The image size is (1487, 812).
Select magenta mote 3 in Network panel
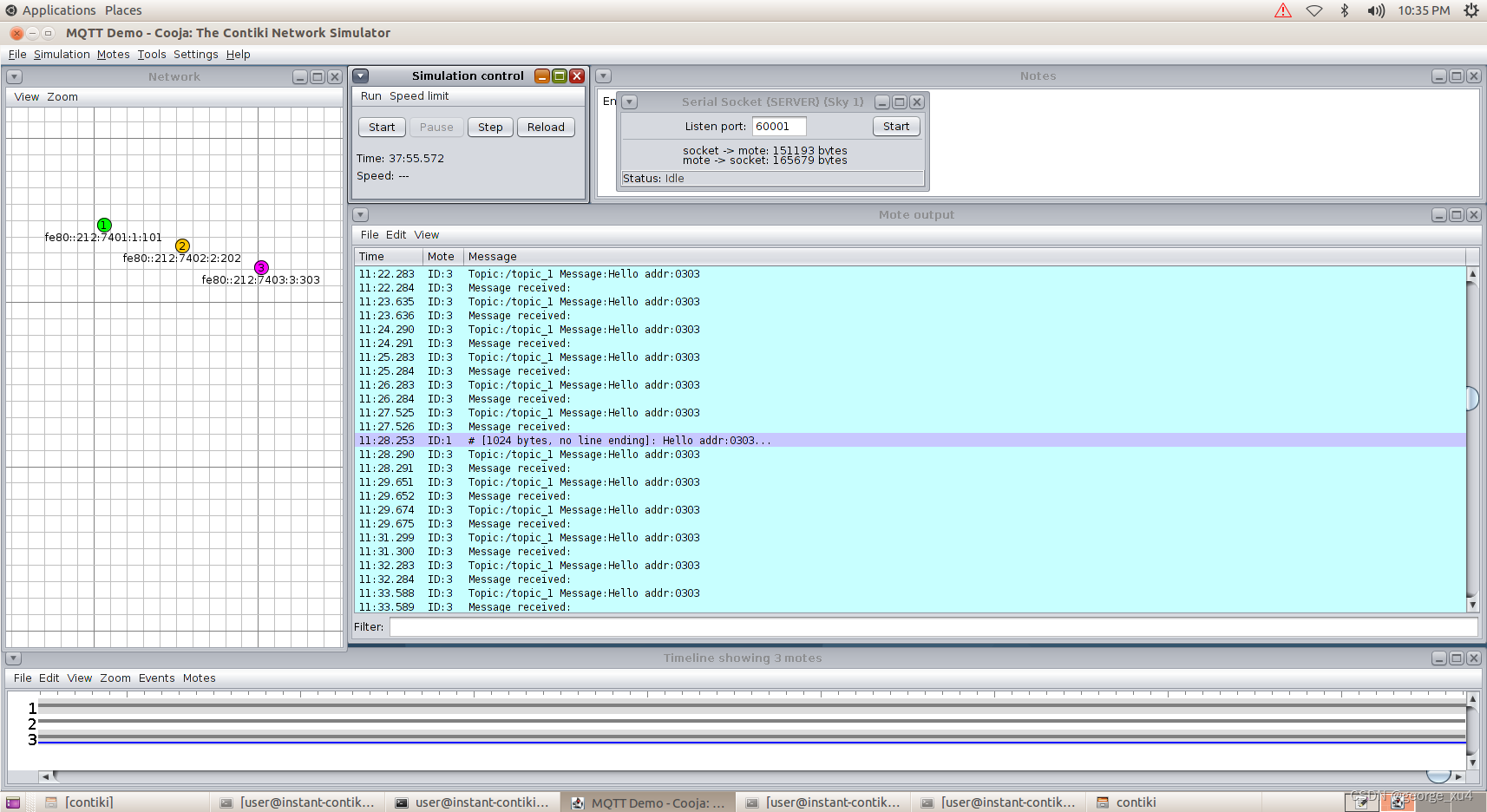click(261, 267)
